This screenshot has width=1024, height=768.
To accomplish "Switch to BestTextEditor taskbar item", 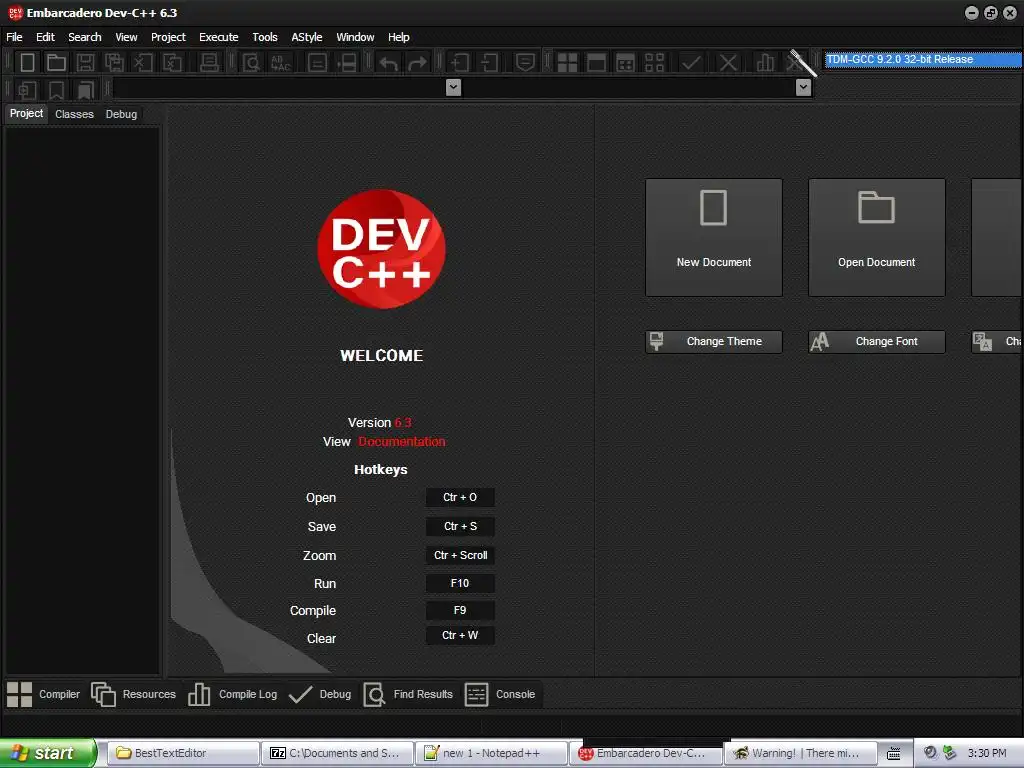I will (x=182, y=754).
